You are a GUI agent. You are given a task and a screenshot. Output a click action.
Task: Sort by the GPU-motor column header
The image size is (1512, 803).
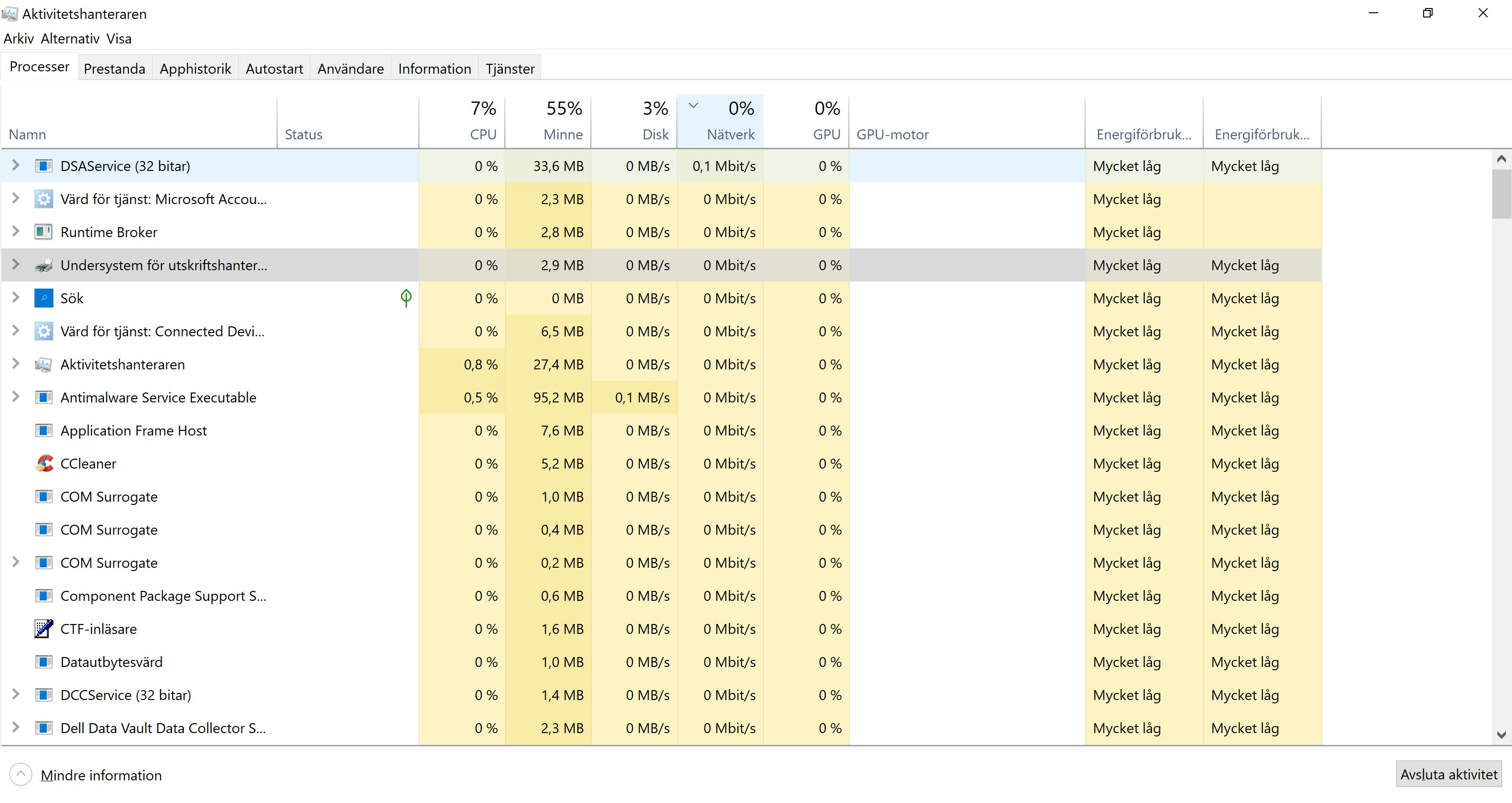coord(967,122)
